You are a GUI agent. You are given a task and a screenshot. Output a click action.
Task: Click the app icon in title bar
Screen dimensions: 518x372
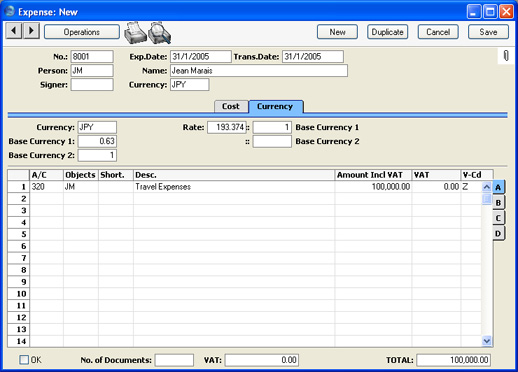(x=10, y=11)
